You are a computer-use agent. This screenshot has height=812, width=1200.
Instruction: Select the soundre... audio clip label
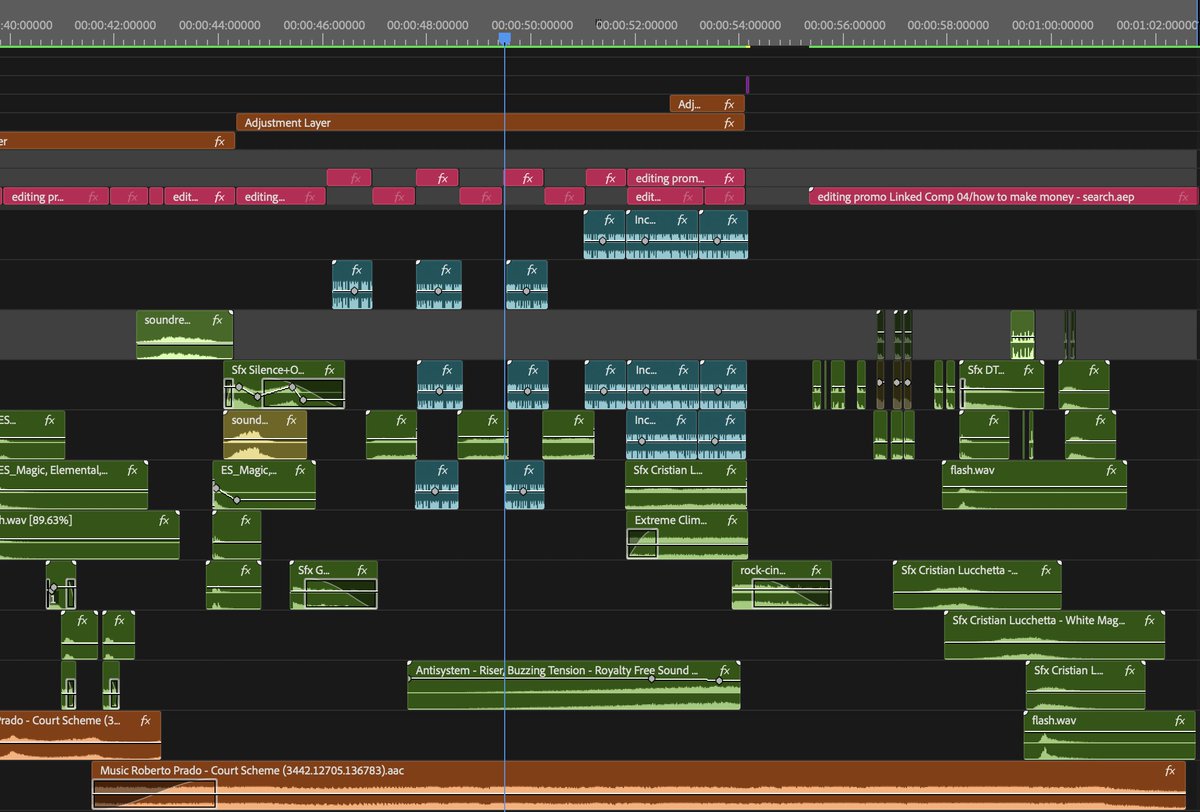coord(166,321)
